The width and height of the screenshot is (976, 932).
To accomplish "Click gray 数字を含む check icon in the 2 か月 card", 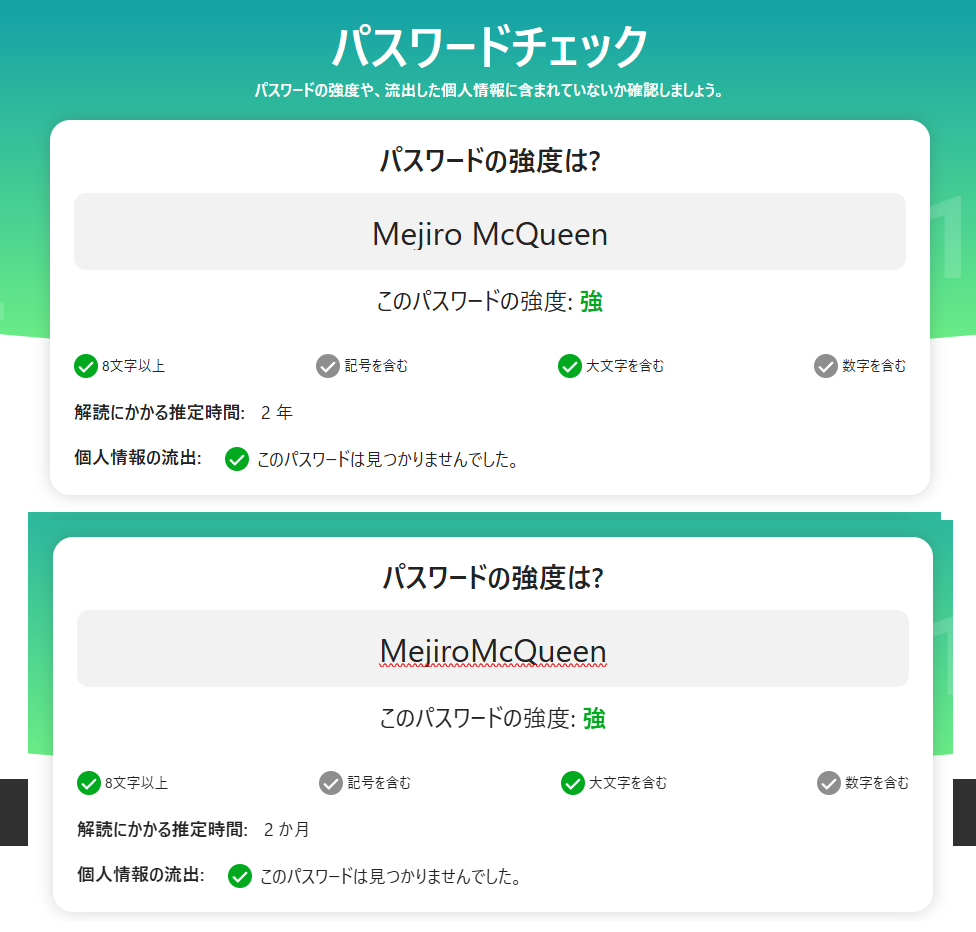I will coord(829,783).
